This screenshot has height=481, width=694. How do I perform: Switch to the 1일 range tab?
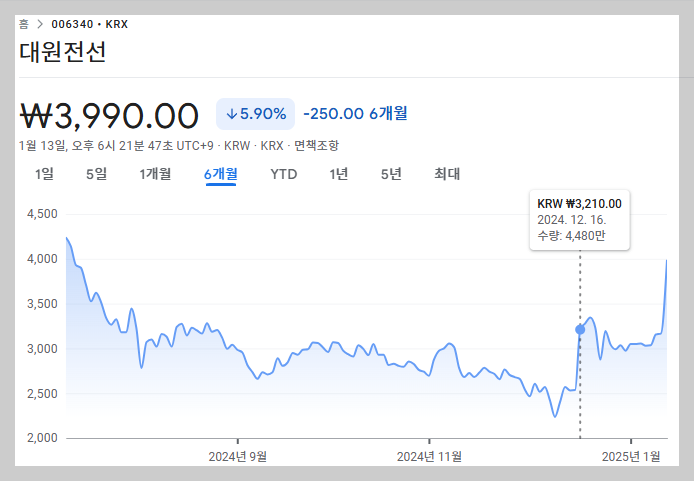tap(44, 174)
